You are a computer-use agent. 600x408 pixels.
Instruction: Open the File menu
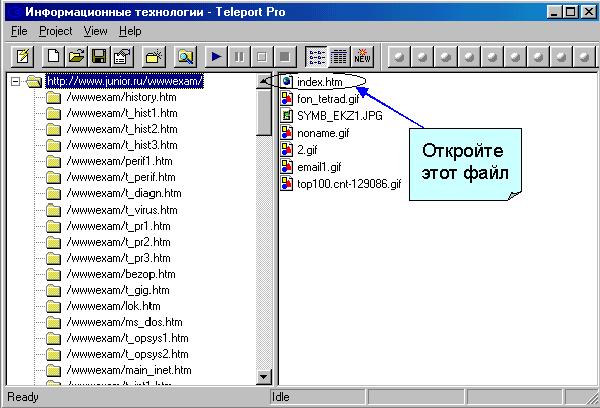pyautogui.click(x=19, y=31)
